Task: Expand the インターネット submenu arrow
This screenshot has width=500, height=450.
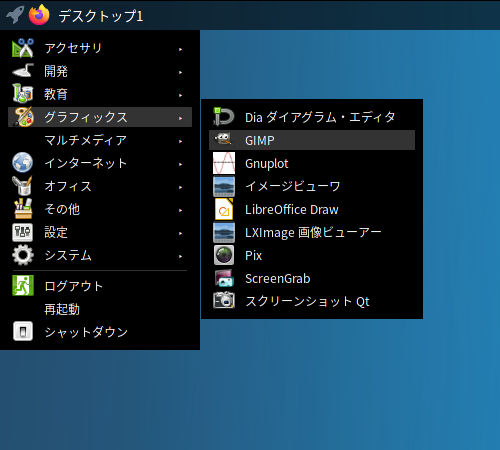Action: pyautogui.click(x=180, y=164)
